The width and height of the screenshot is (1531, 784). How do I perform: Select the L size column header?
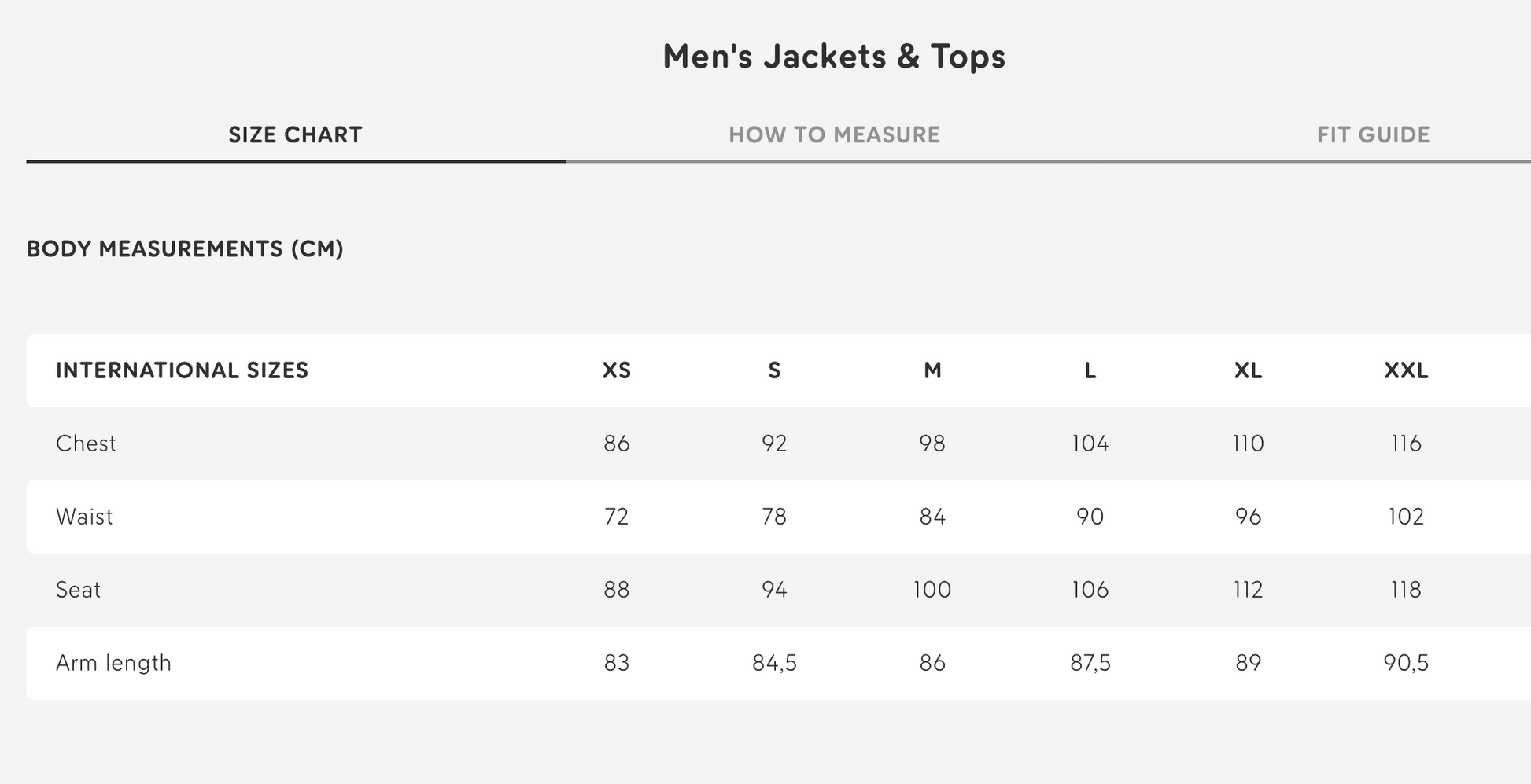(x=1090, y=370)
